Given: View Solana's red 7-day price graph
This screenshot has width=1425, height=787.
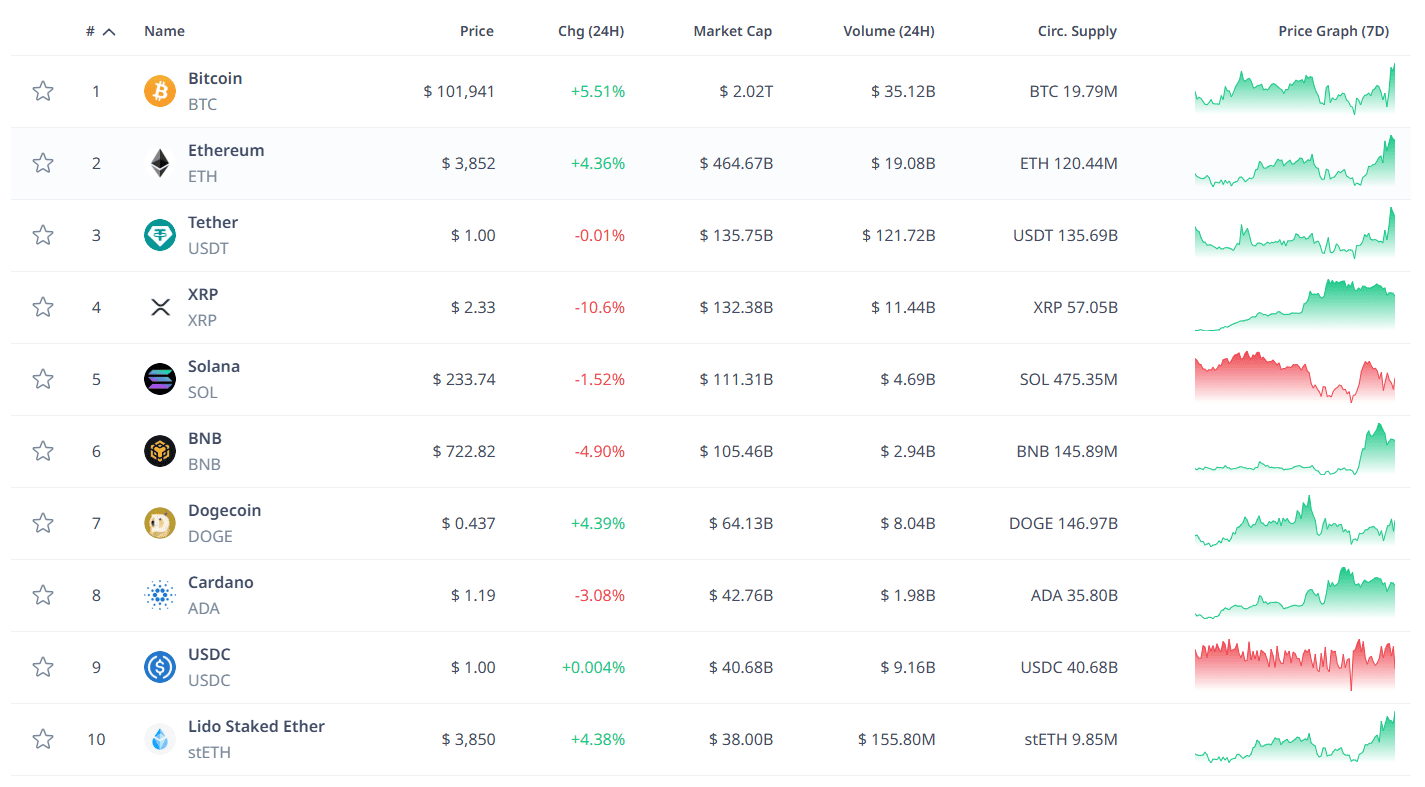Looking at the screenshot, I should (1295, 377).
